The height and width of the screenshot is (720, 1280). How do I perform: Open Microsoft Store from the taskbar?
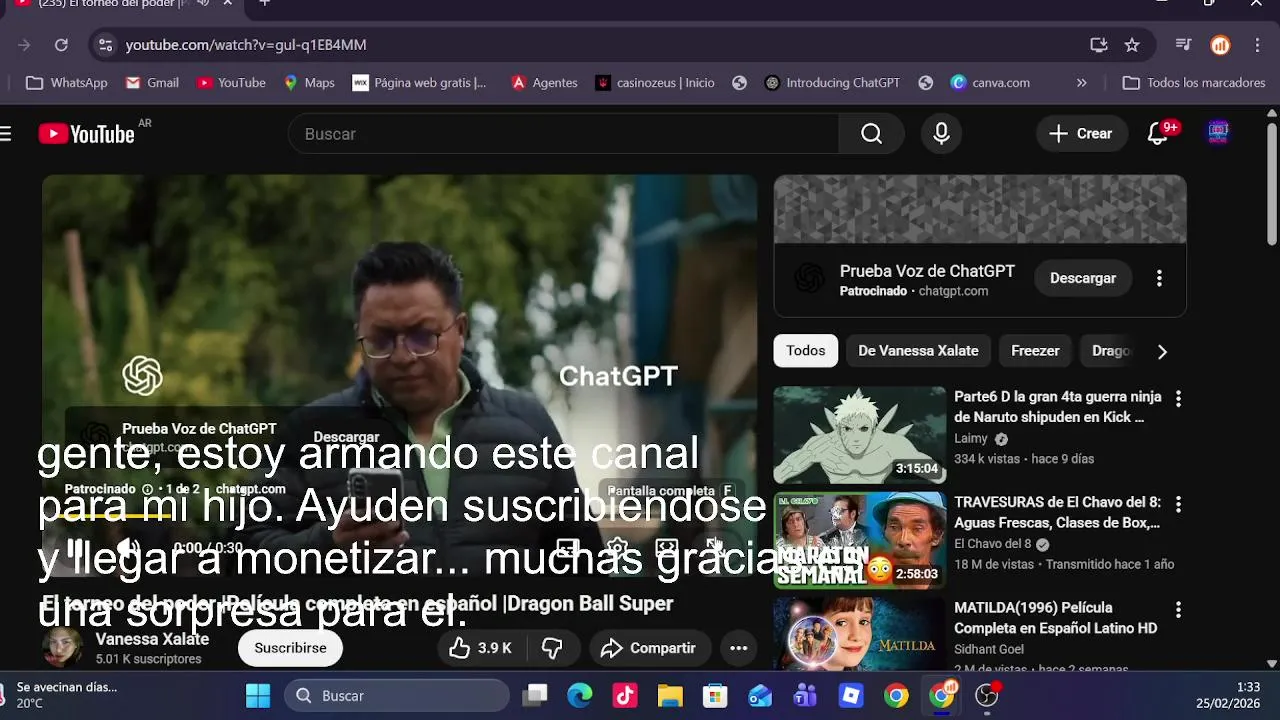pyautogui.click(x=715, y=696)
